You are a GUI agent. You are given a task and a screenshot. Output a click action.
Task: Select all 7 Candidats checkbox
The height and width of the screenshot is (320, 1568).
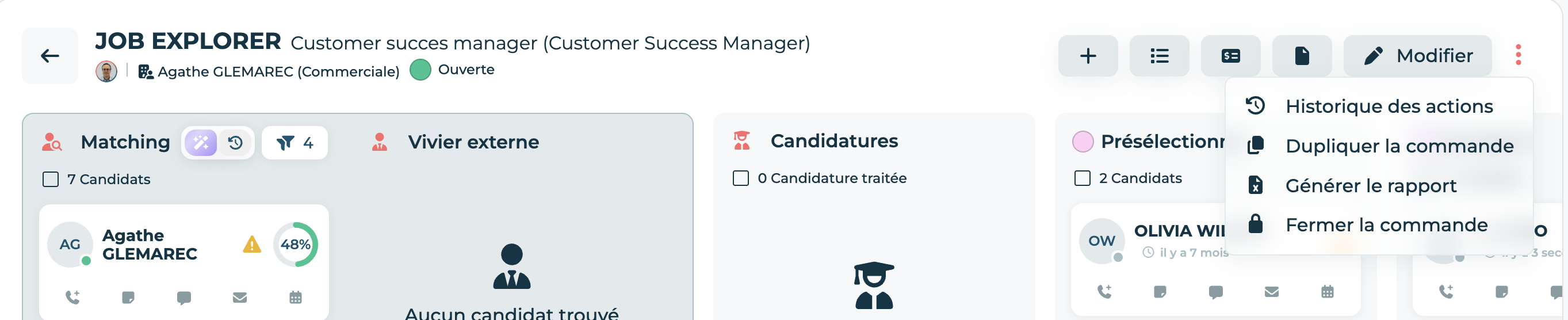pyautogui.click(x=51, y=179)
